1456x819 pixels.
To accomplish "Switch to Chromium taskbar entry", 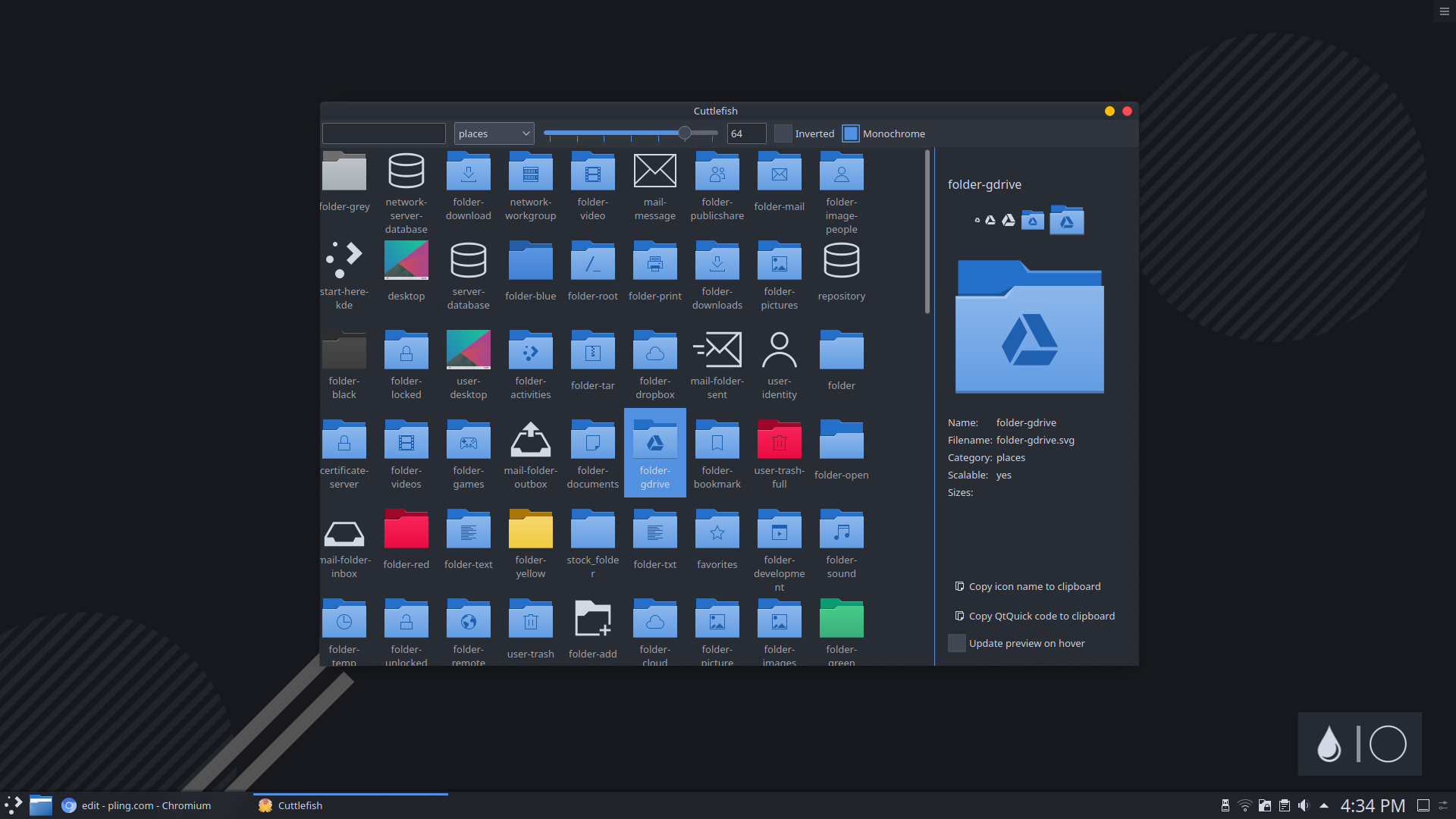I will click(136, 805).
